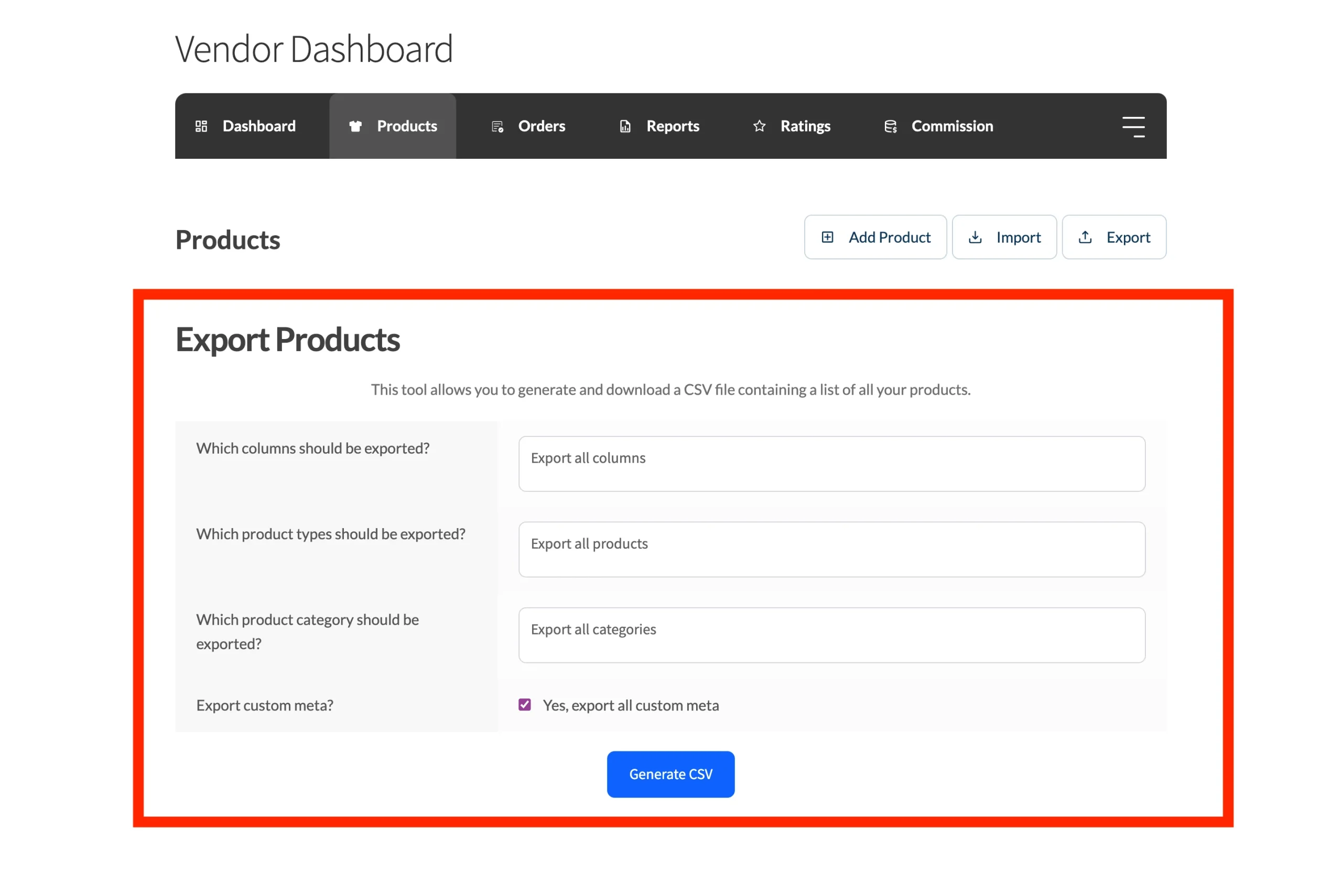The image size is (1342, 896).
Task: Click the plus icon in Add Product
Action: [828, 237]
